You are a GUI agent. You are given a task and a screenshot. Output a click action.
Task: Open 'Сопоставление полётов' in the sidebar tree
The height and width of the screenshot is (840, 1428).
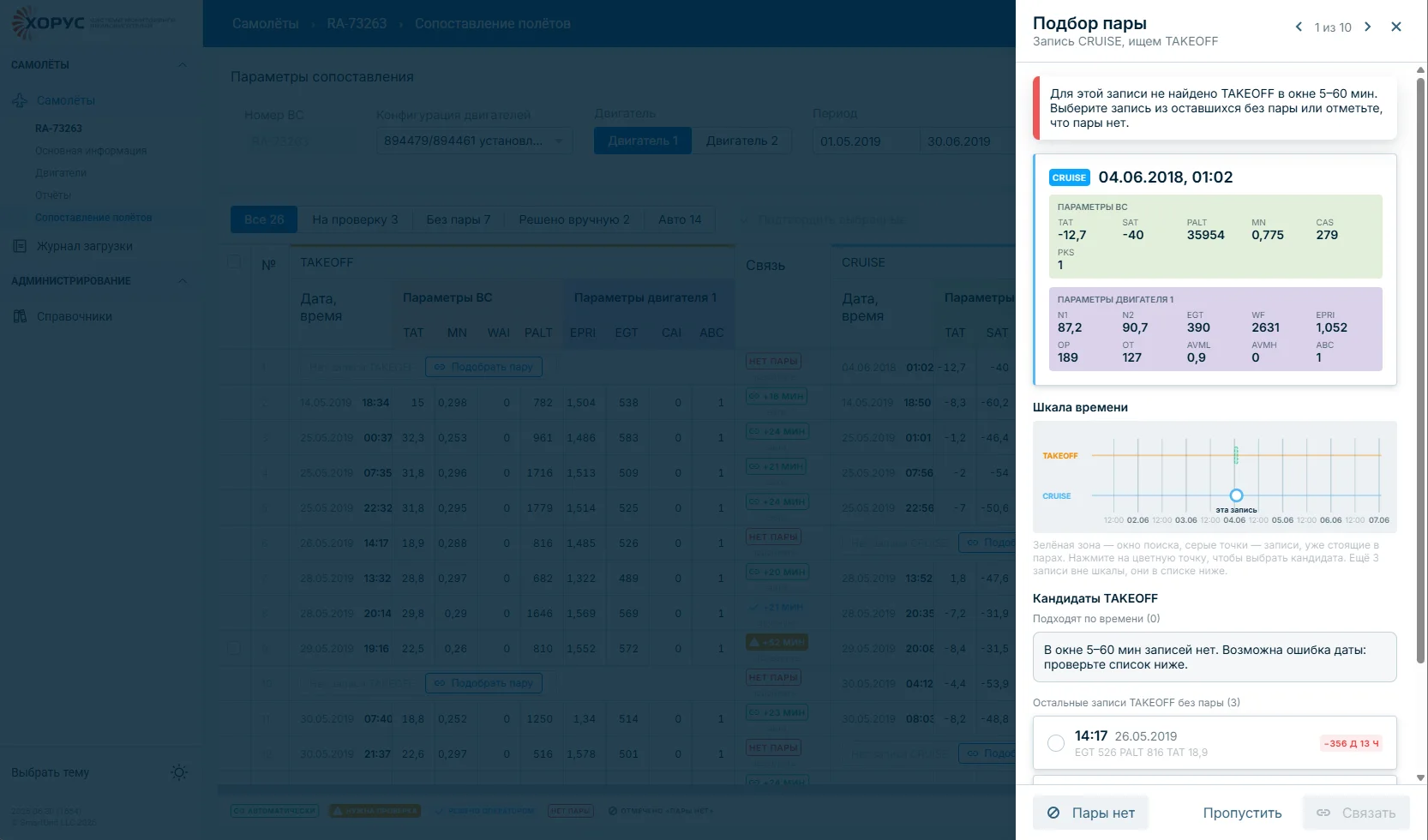(93, 218)
